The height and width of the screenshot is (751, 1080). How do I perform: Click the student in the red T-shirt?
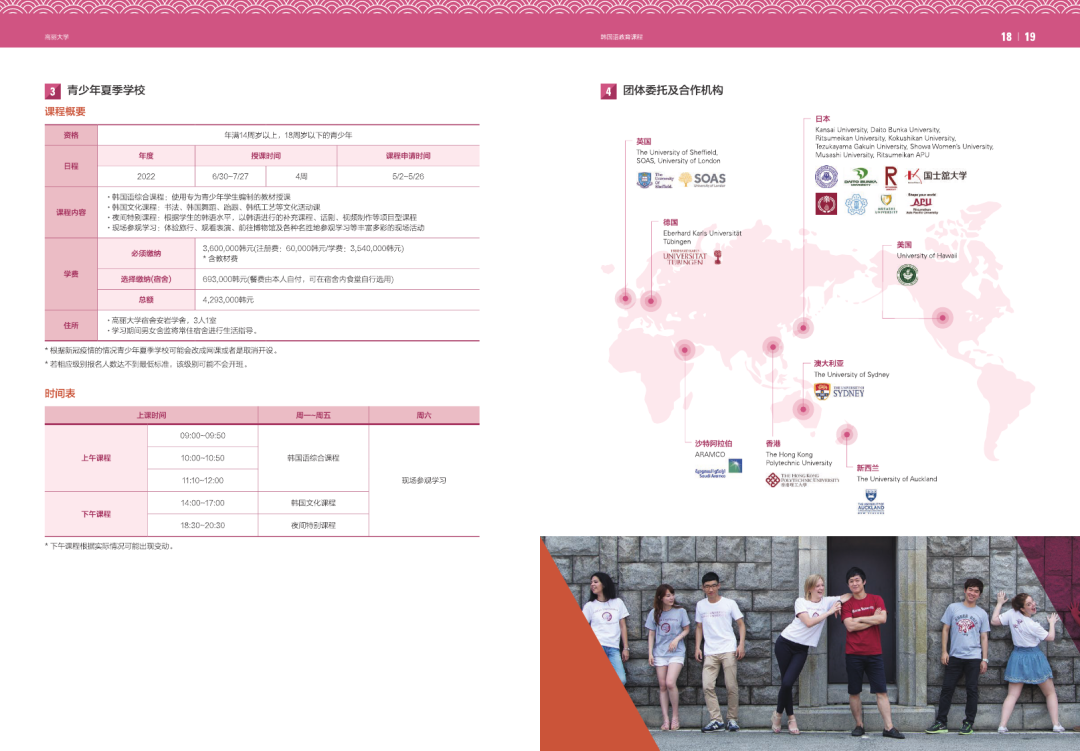(865, 652)
